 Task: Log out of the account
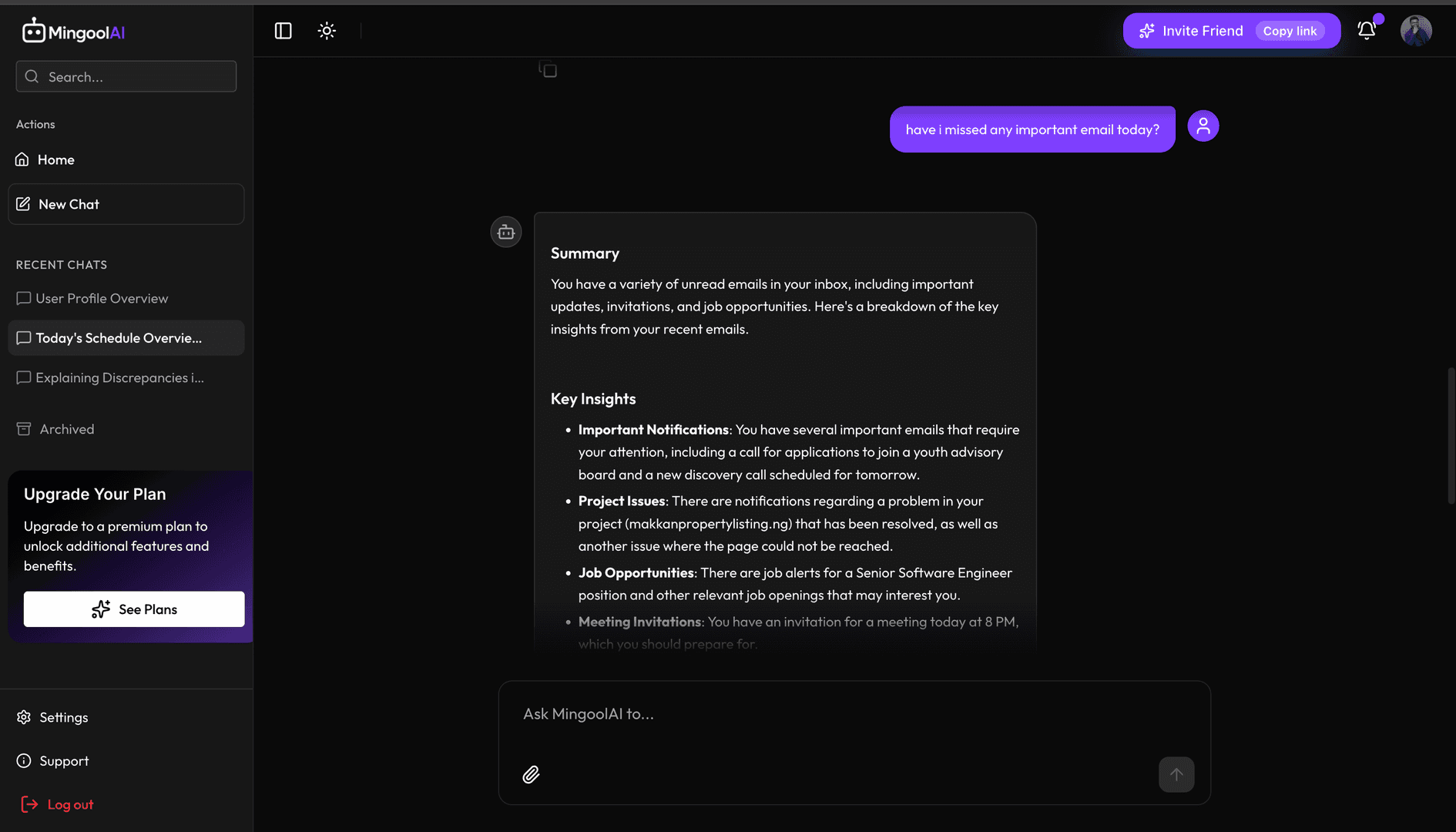(x=57, y=804)
